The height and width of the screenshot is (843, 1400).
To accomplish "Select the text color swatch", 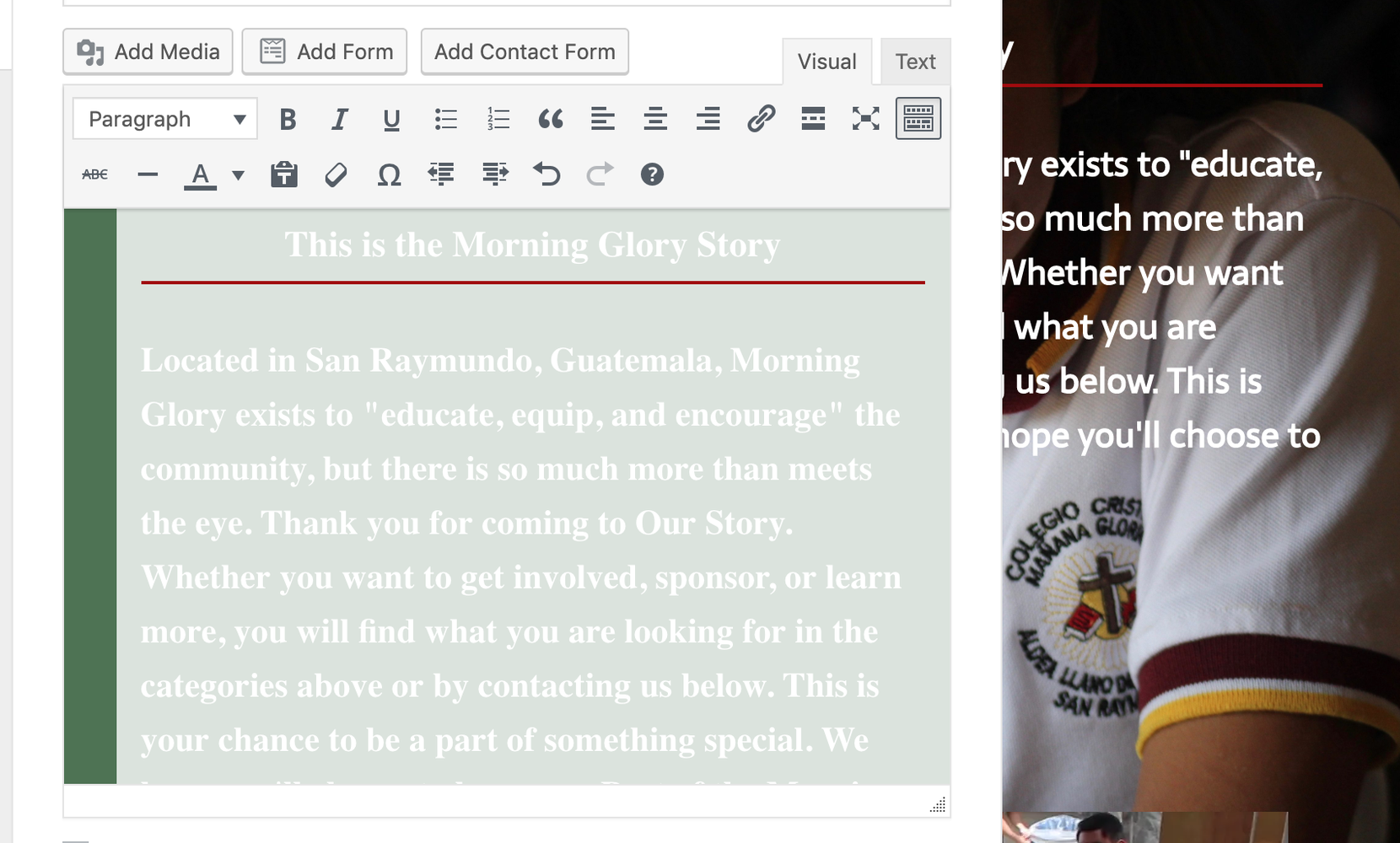I will [200, 175].
